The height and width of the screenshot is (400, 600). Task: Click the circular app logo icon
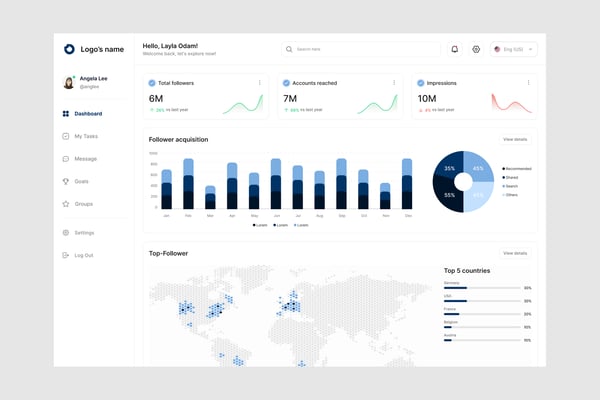coord(69,49)
